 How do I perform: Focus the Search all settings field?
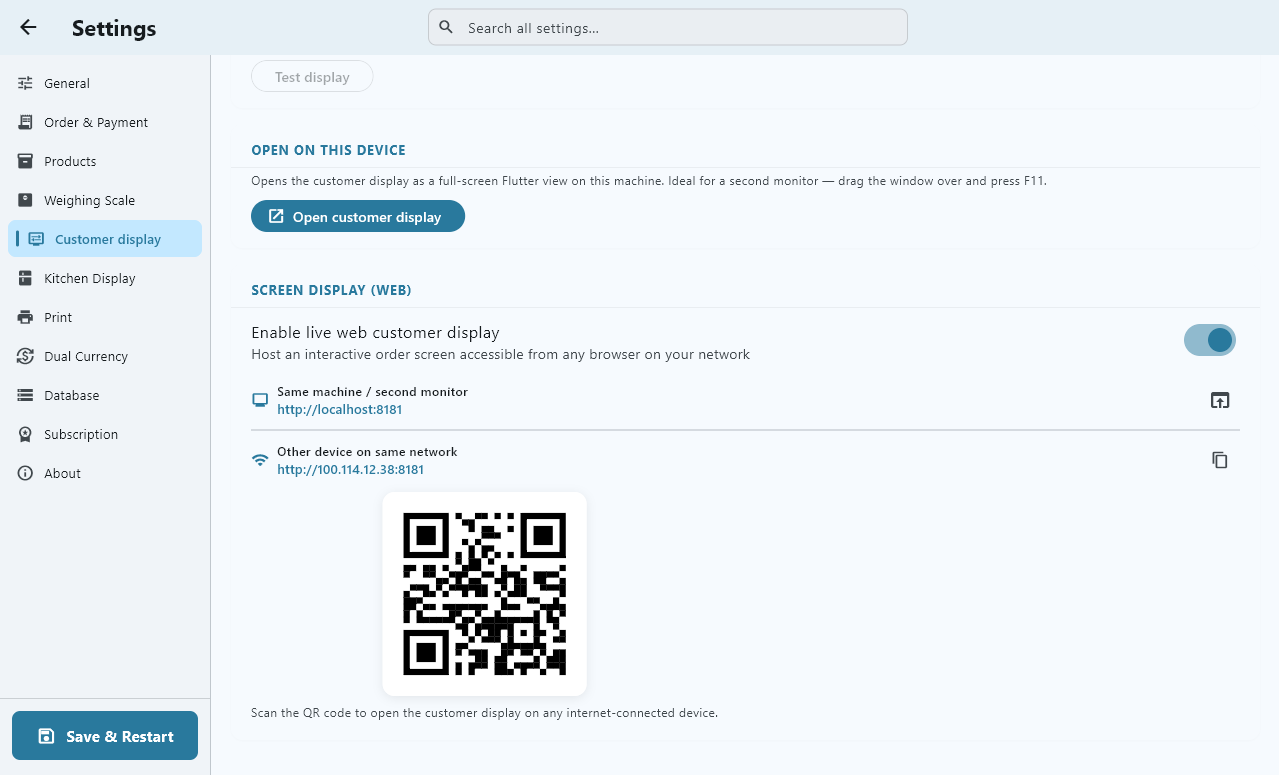click(x=667, y=28)
